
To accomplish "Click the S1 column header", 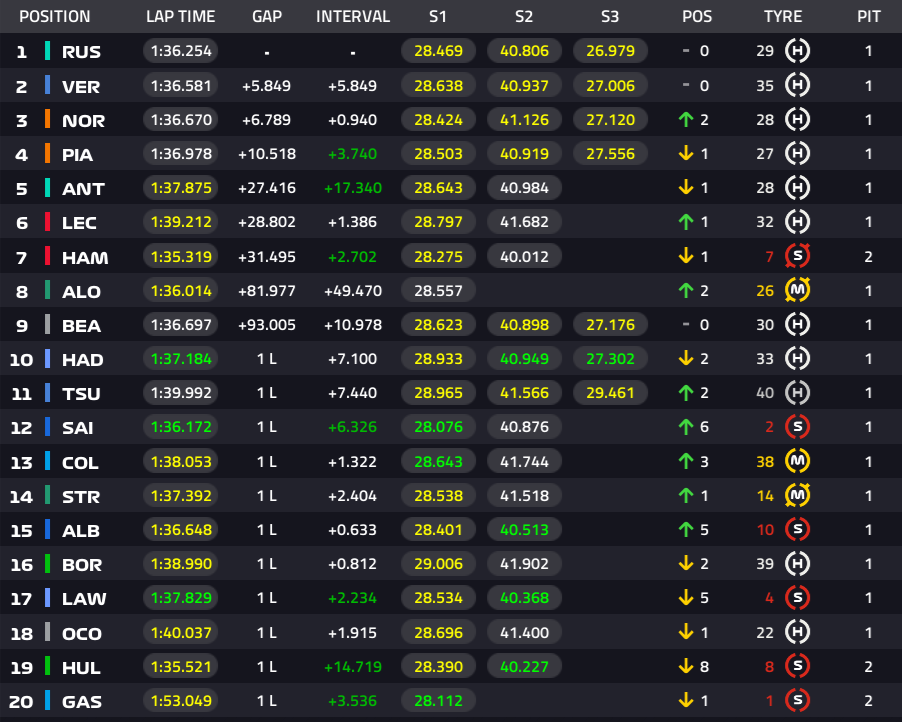I will click(x=438, y=17).
